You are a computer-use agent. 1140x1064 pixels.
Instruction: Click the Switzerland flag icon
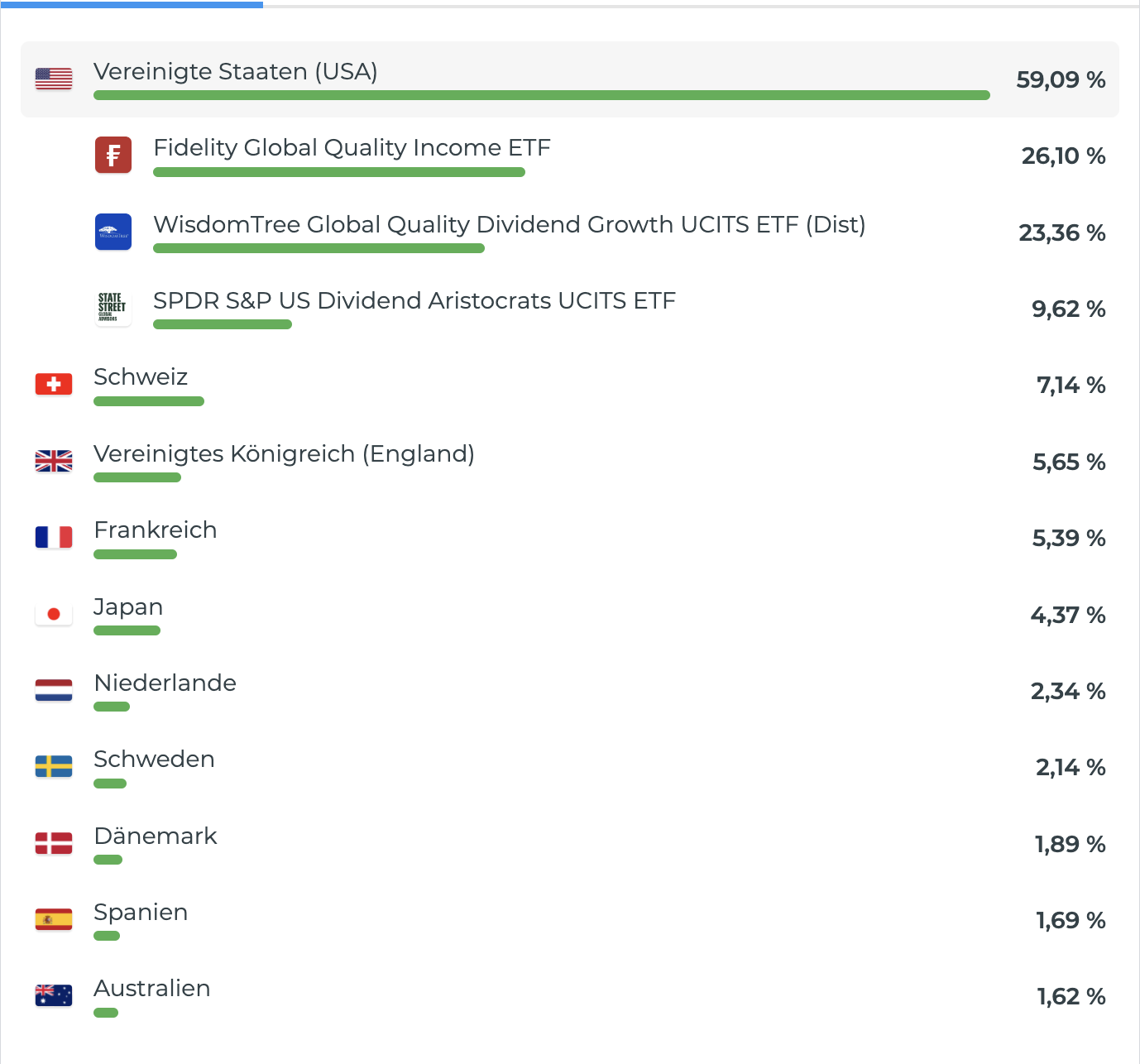(54, 384)
